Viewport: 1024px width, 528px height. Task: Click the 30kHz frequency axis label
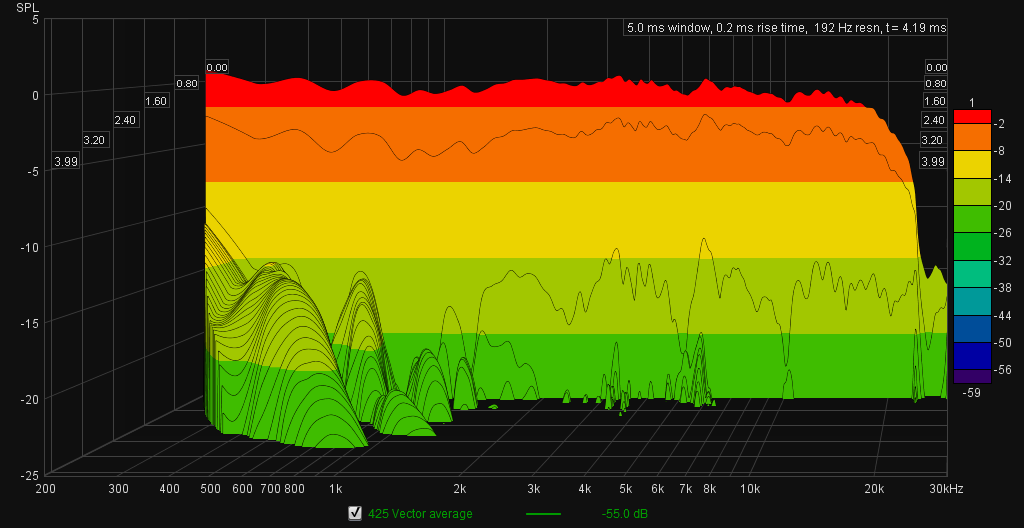pyautogui.click(x=948, y=488)
